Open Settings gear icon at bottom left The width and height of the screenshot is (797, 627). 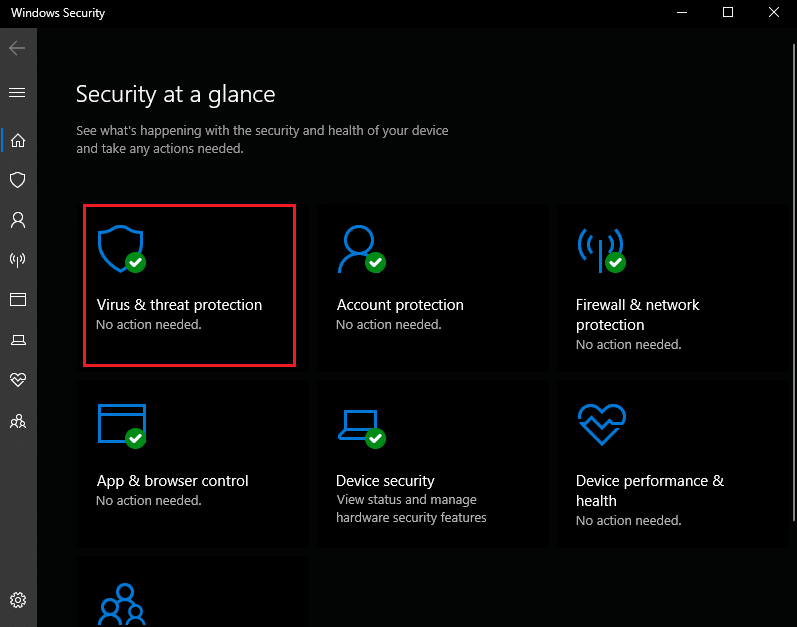(18, 600)
